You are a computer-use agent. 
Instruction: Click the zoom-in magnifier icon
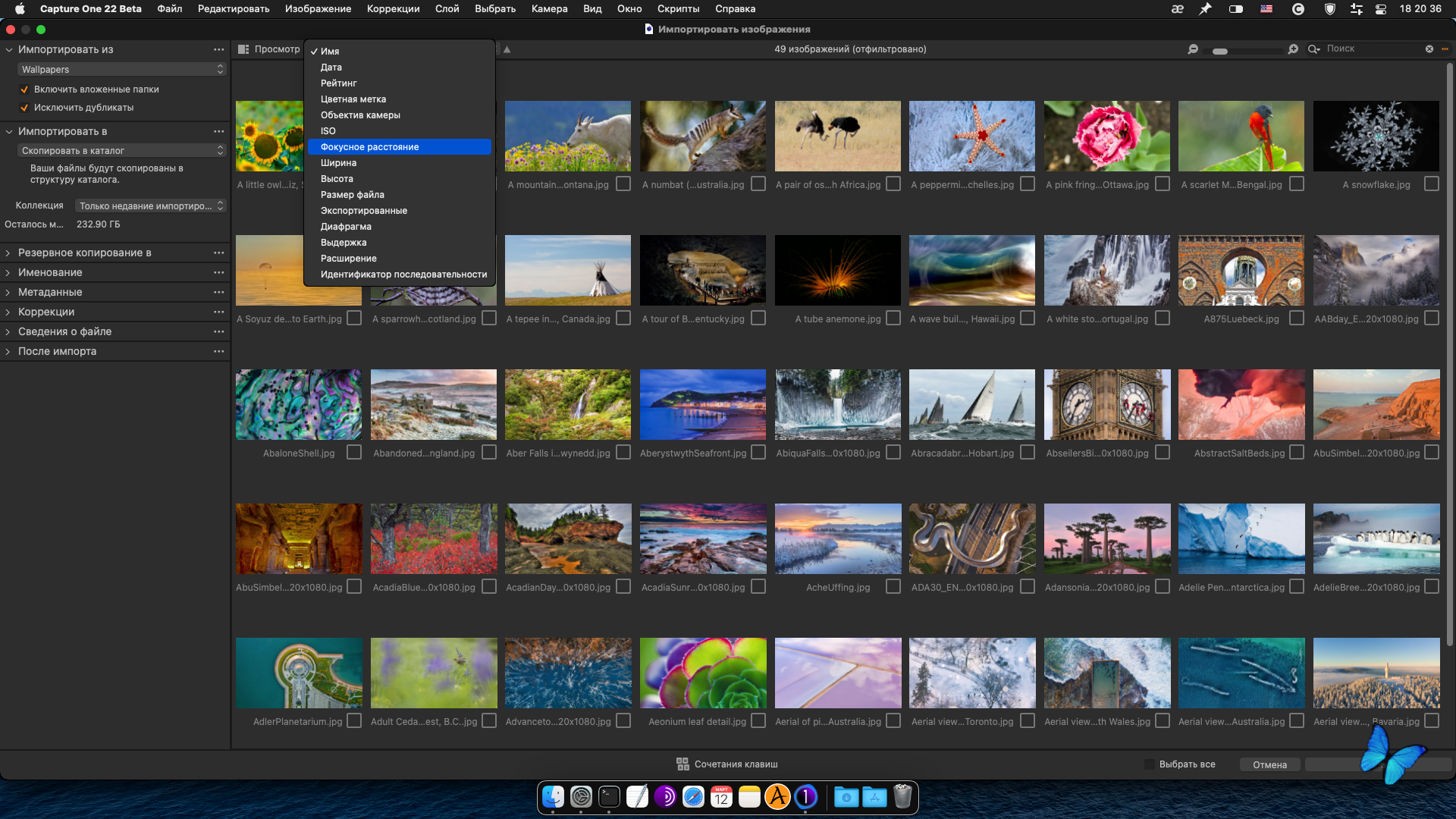(1293, 49)
